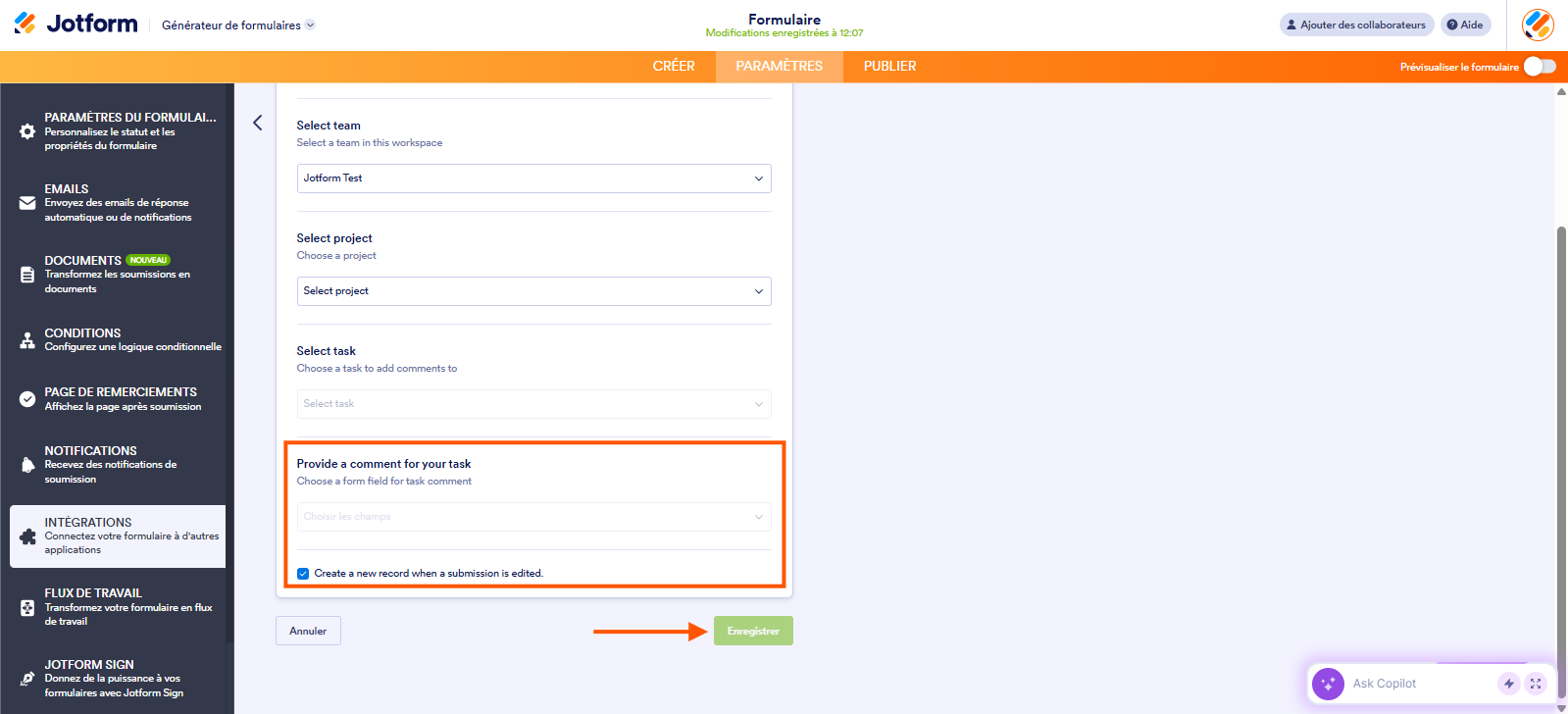Click the Emails envelope icon
The height and width of the screenshot is (714, 1568).
[27, 203]
